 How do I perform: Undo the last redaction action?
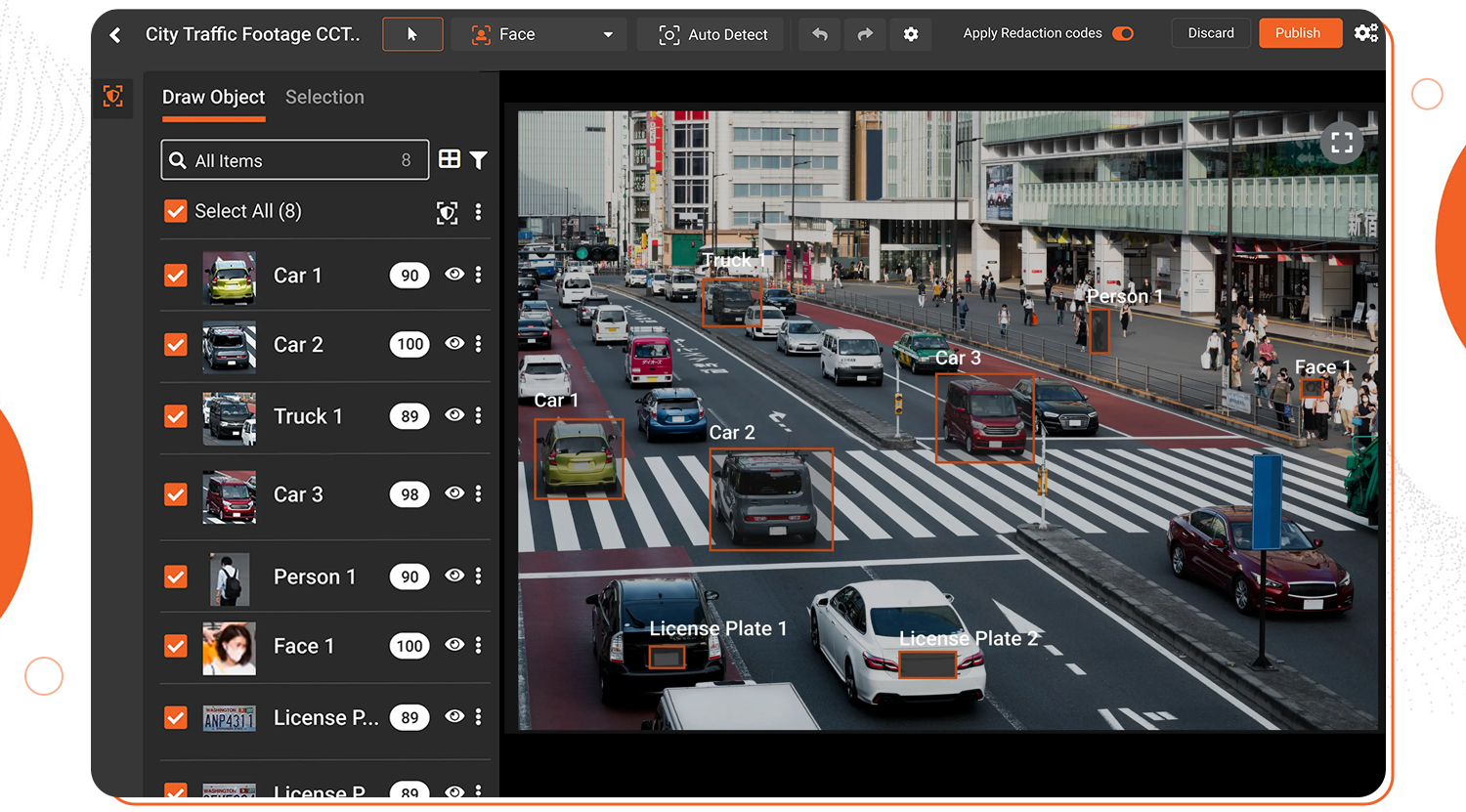[820, 34]
